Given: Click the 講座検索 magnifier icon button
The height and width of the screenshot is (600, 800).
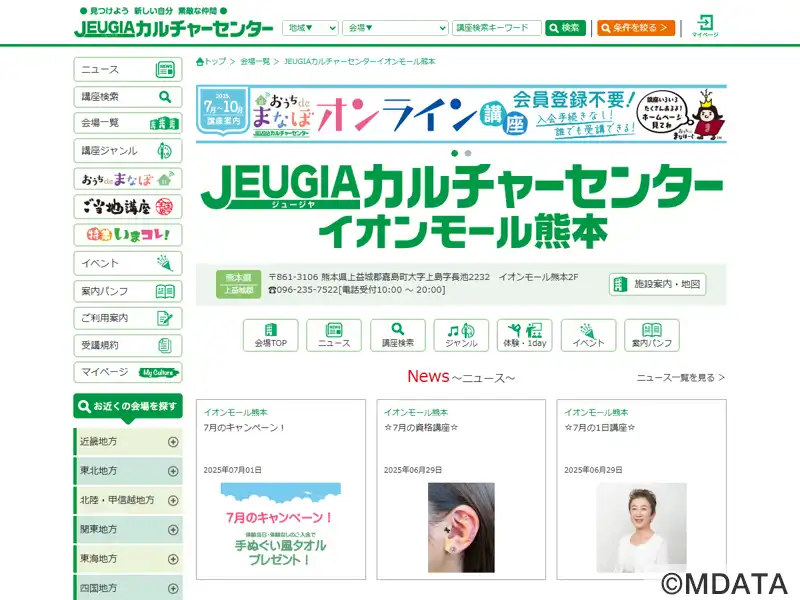Looking at the screenshot, I should 397,335.
